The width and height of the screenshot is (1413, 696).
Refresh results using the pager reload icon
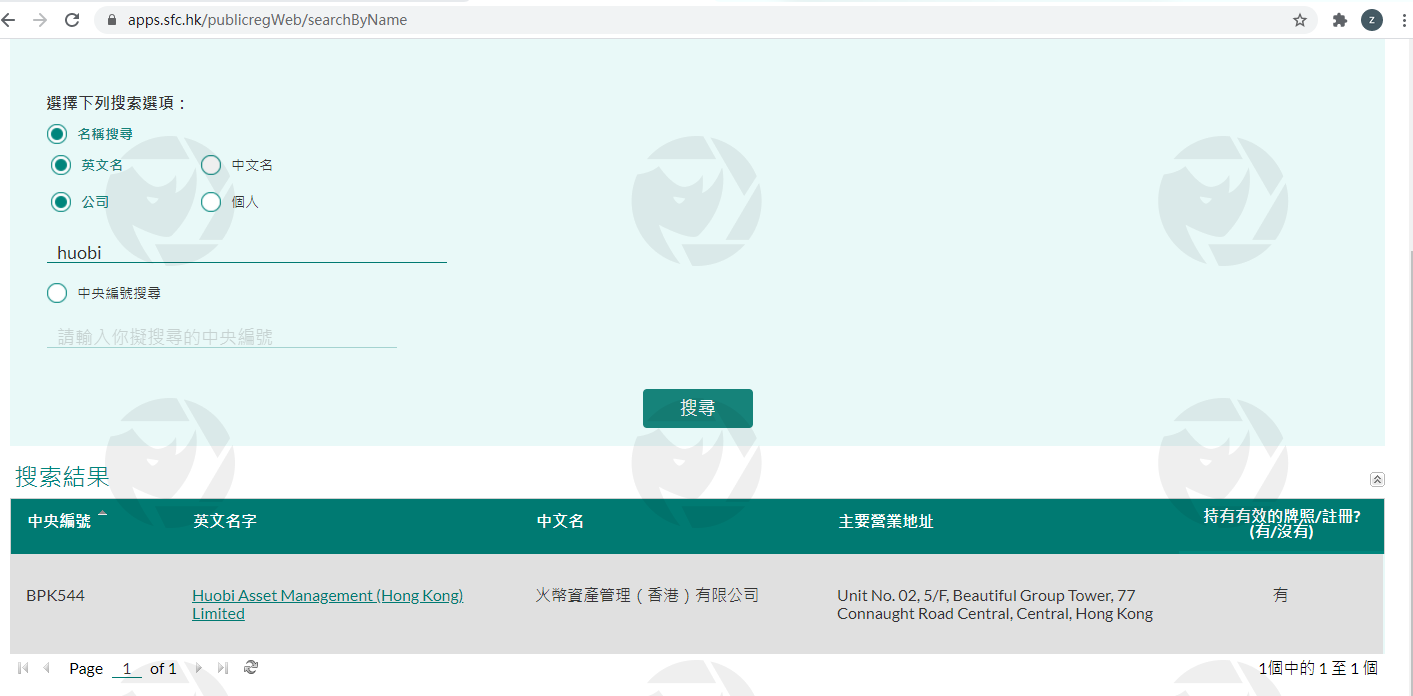point(251,668)
